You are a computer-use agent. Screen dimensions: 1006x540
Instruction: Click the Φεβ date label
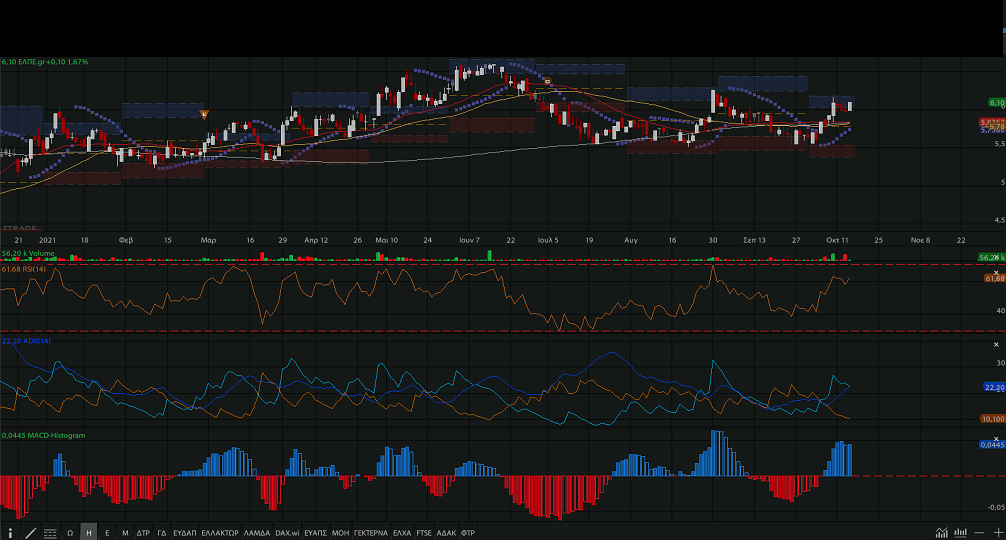[x=126, y=240]
